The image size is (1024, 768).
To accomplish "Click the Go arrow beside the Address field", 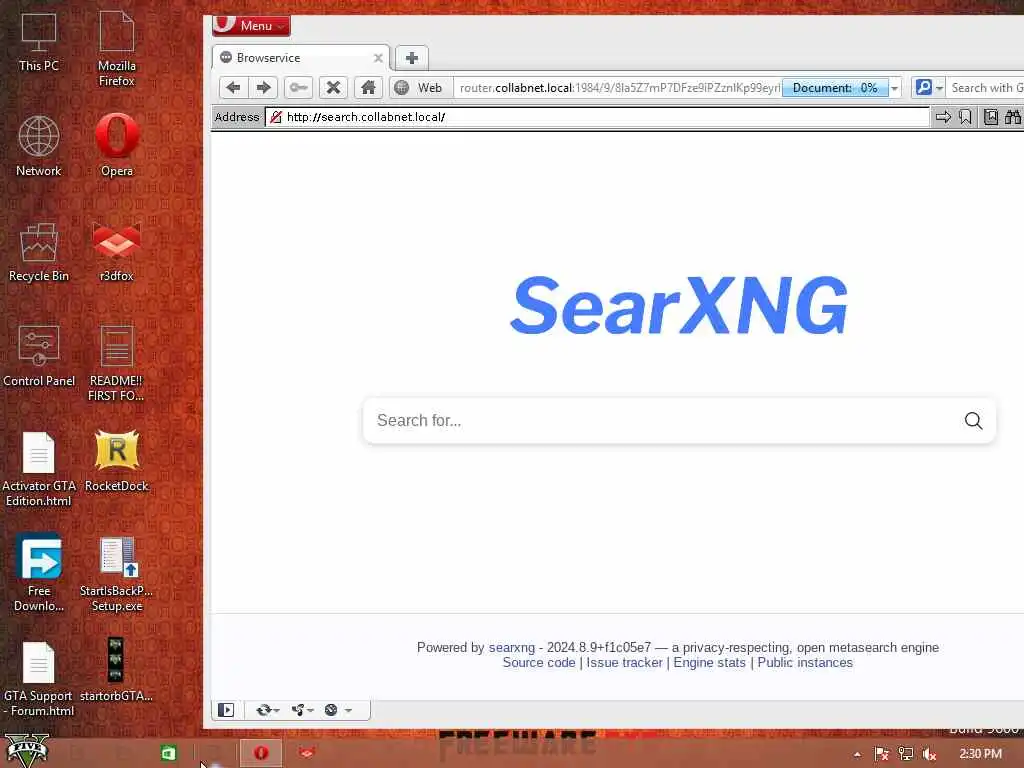I will tap(943, 117).
